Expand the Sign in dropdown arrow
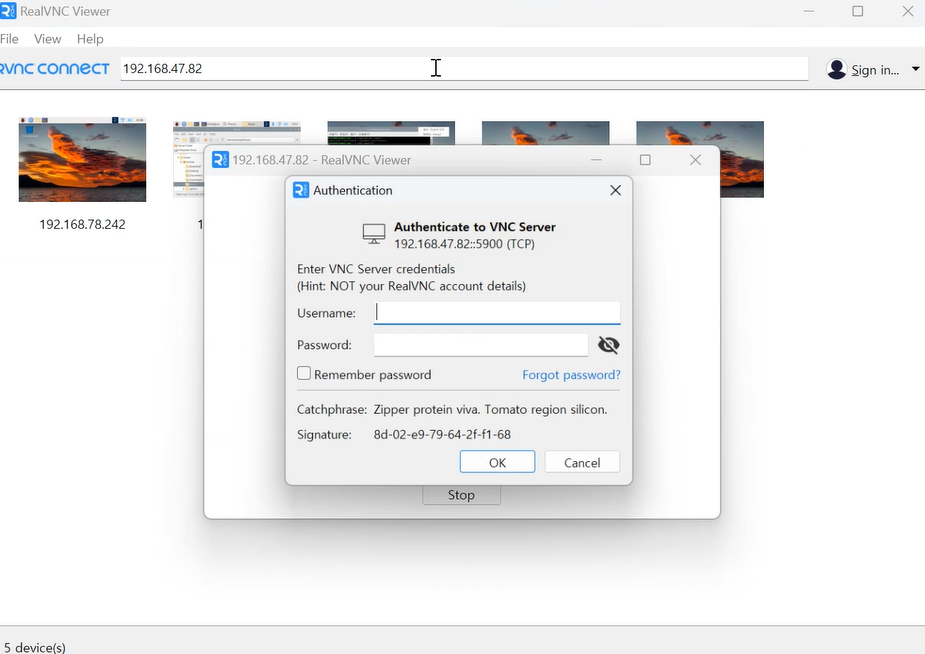 (916, 69)
